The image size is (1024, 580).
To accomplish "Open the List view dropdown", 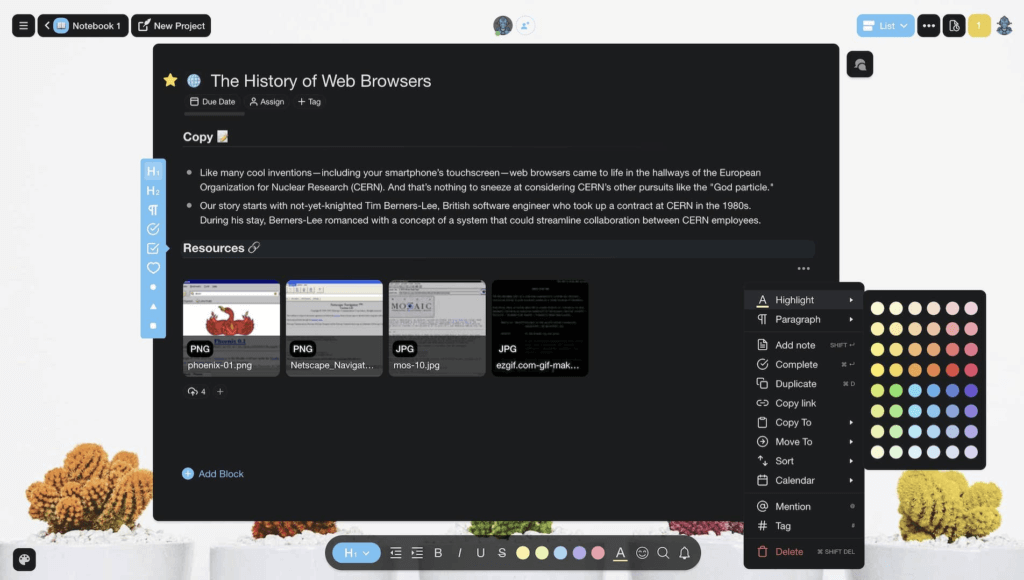I will (885, 25).
